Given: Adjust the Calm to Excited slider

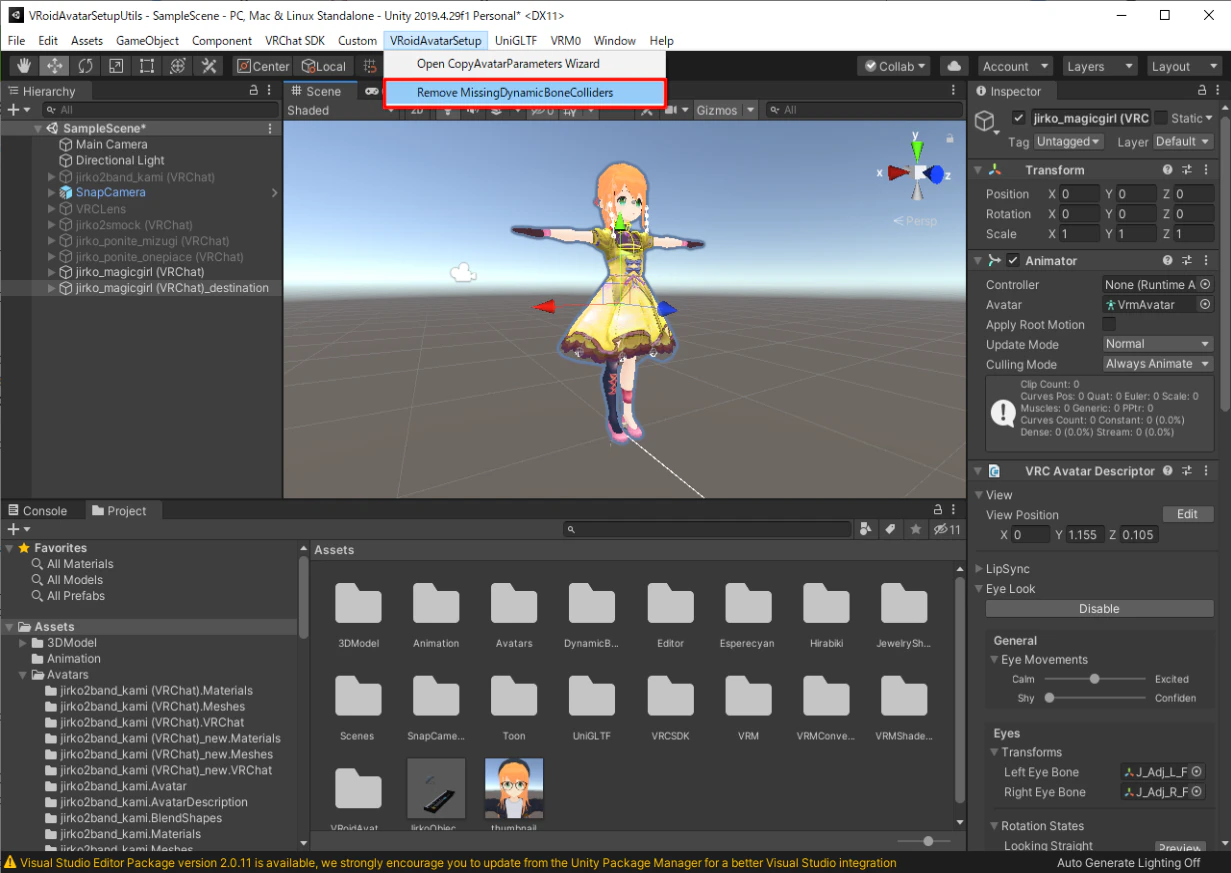Looking at the screenshot, I should [x=1095, y=679].
